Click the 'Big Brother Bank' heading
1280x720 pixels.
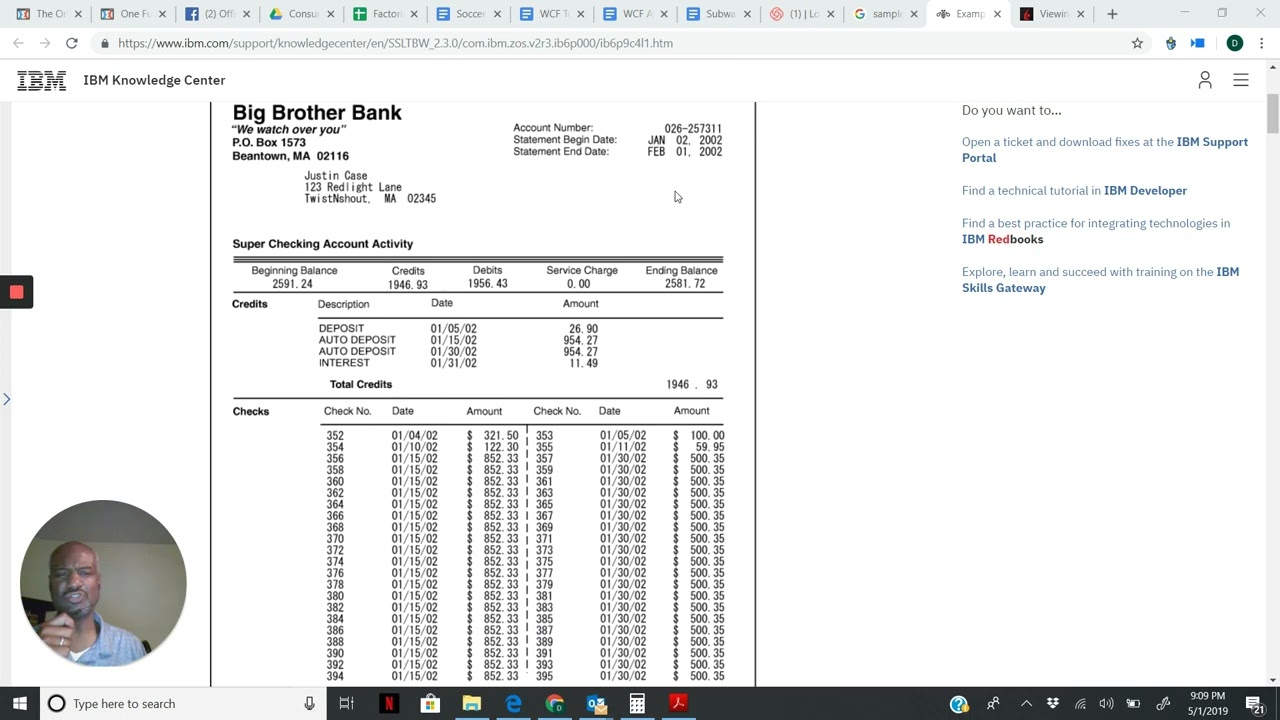click(x=317, y=113)
